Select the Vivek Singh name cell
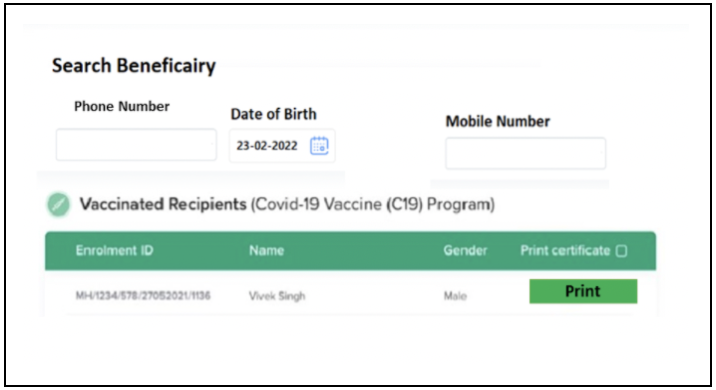 pos(277,296)
